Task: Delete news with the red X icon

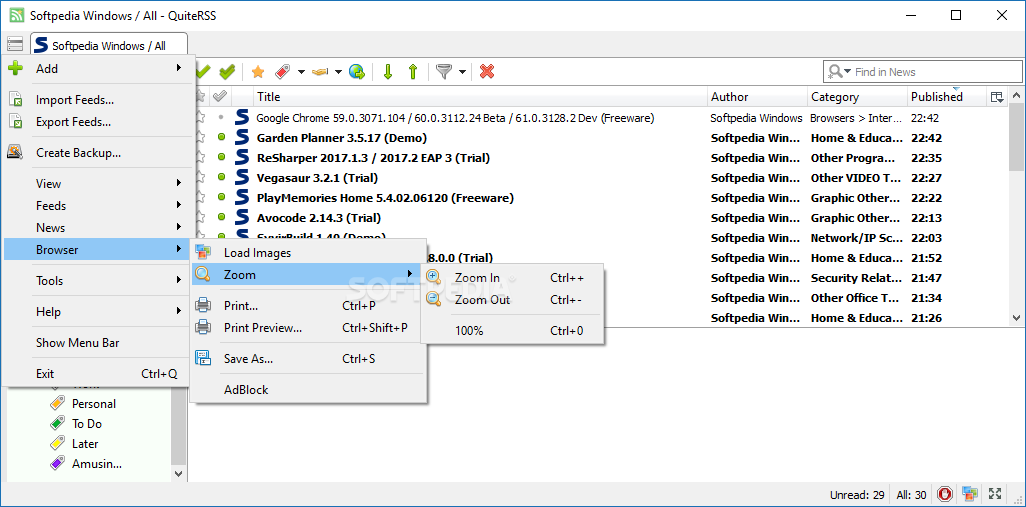Action: tap(487, 71)
